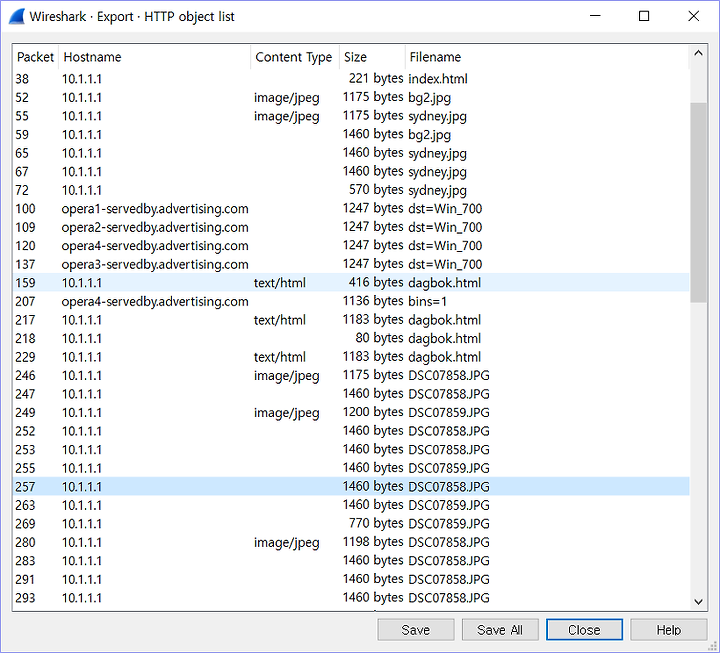Click the scrollbar down arrow

click(x=698, y=601)
